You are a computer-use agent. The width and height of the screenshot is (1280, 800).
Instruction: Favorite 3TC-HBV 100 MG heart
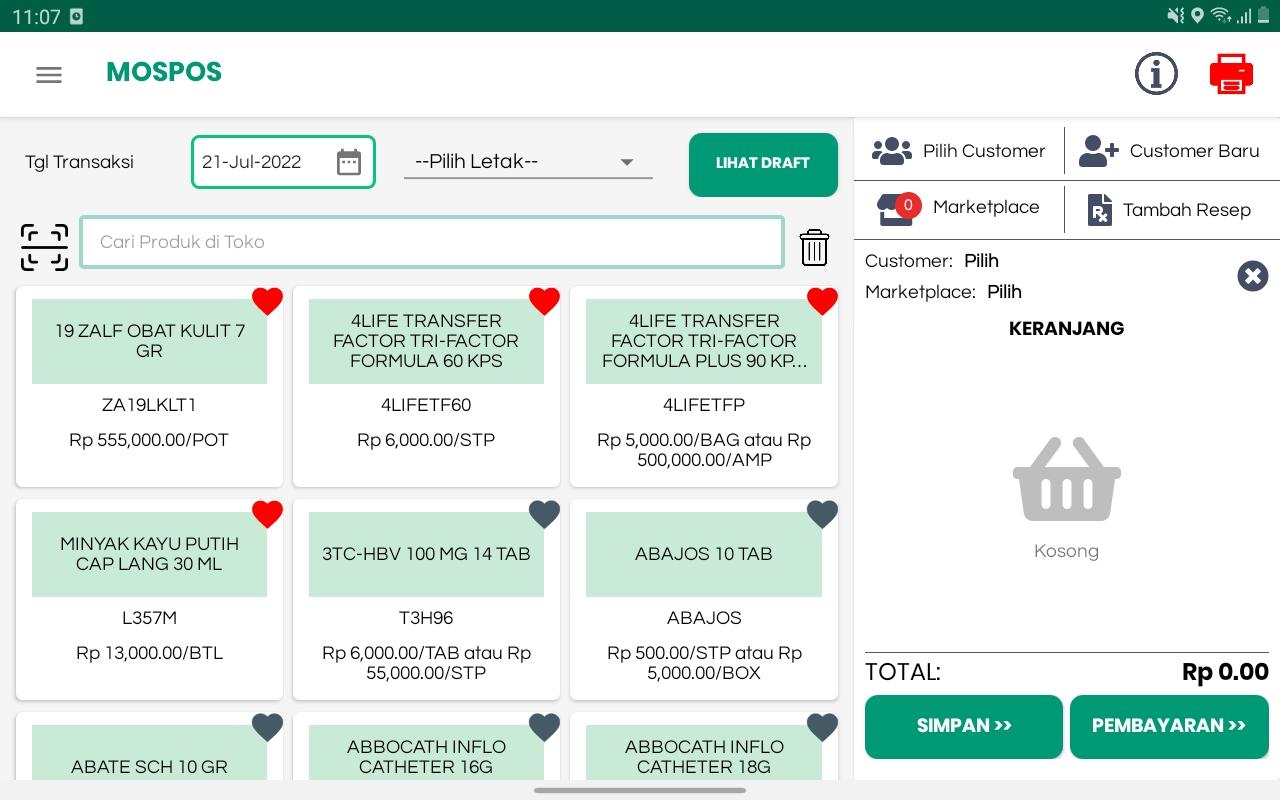544,514
